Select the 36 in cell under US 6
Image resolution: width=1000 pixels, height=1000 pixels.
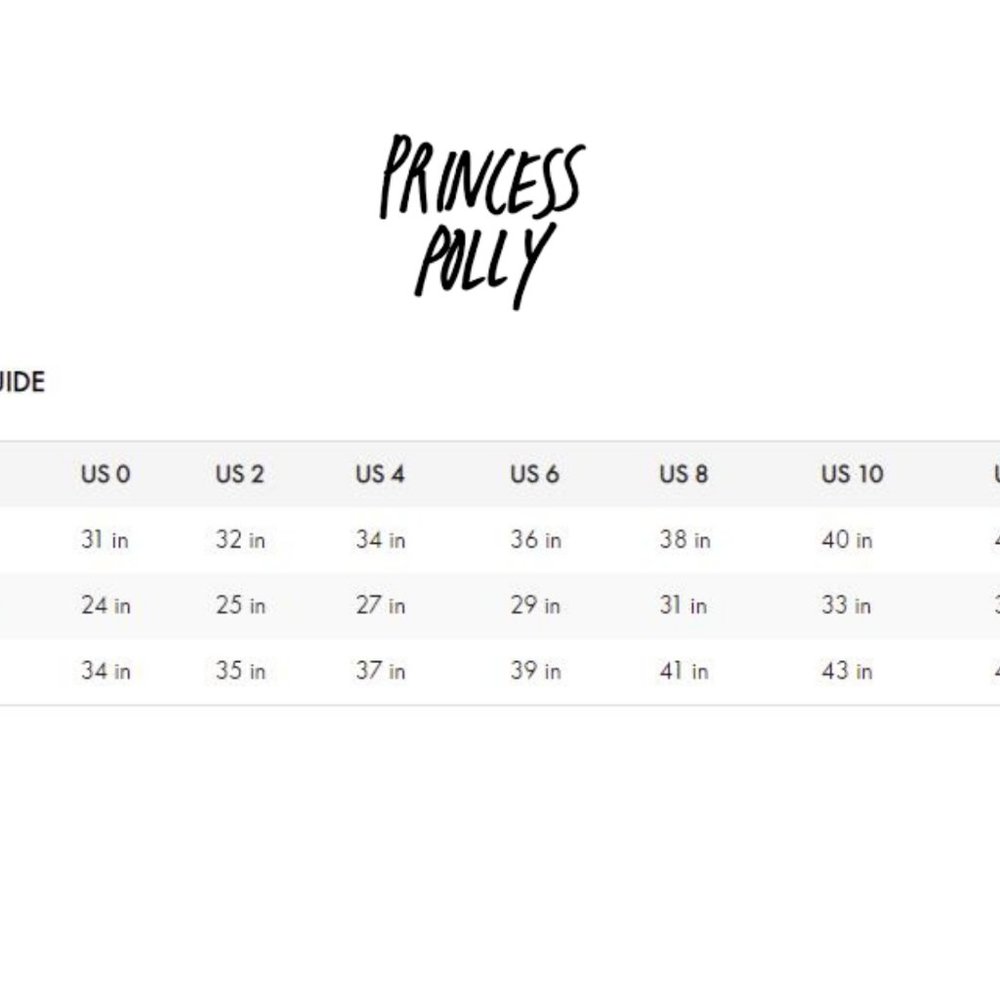[535, 540]
